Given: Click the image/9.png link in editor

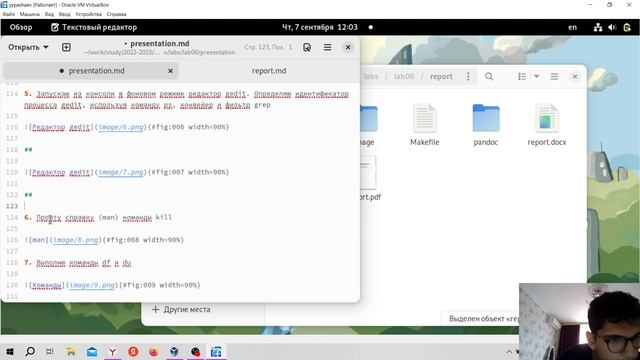Looking at the screenshot, I should click(92, 285).
